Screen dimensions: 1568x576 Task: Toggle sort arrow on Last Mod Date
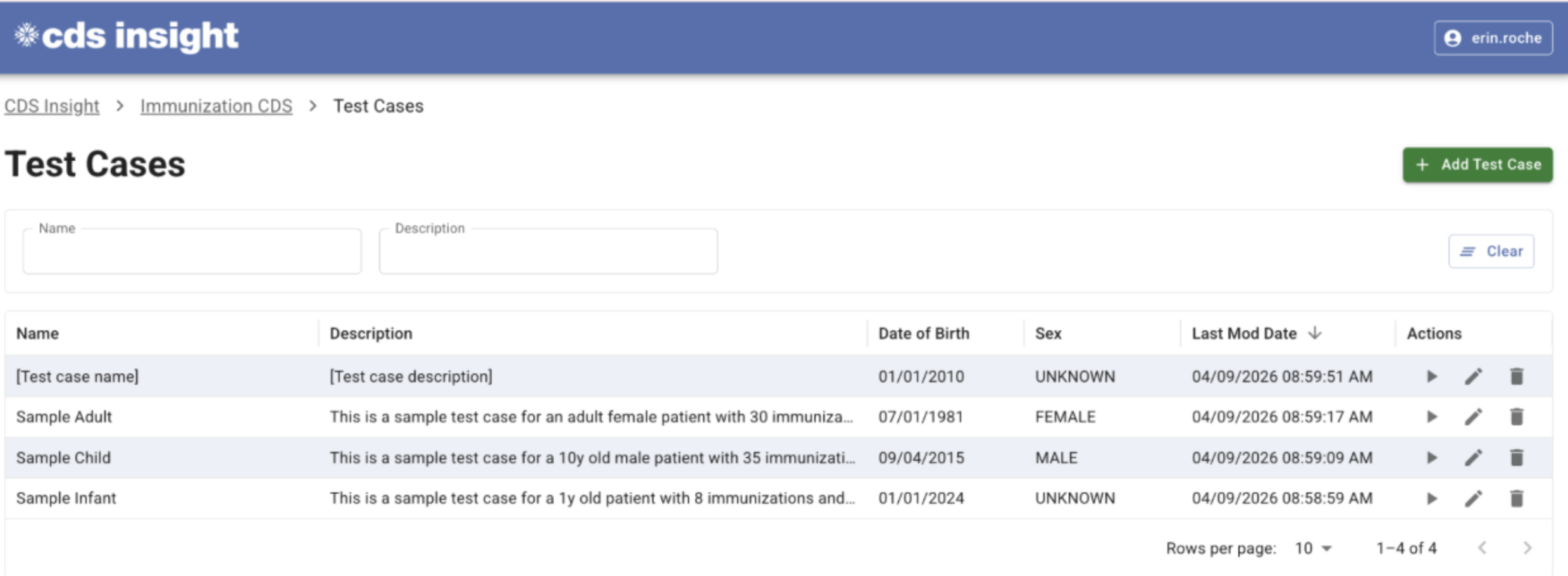[x=1315, y=333]
